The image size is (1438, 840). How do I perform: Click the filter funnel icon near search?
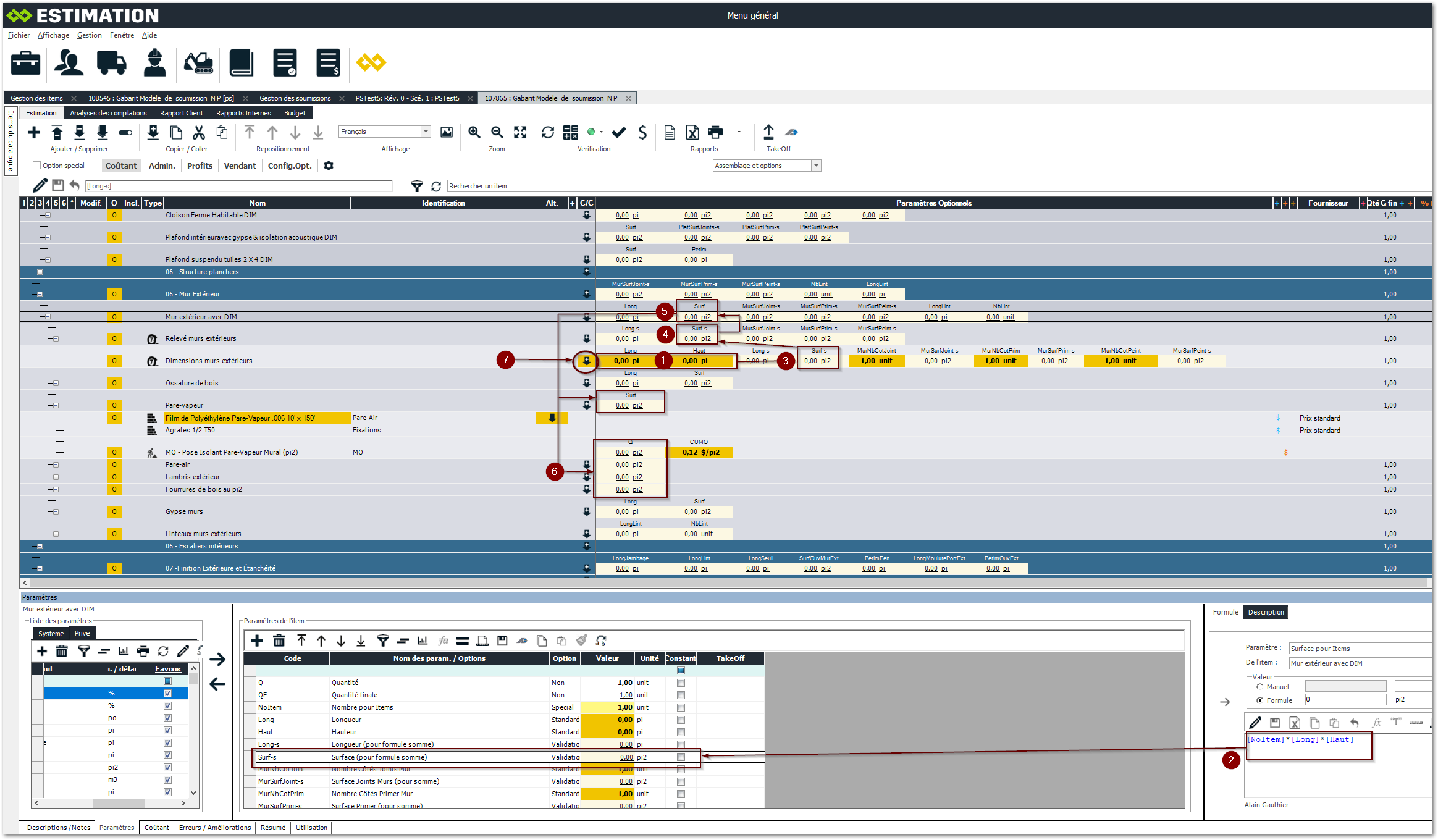click(417, 186)
